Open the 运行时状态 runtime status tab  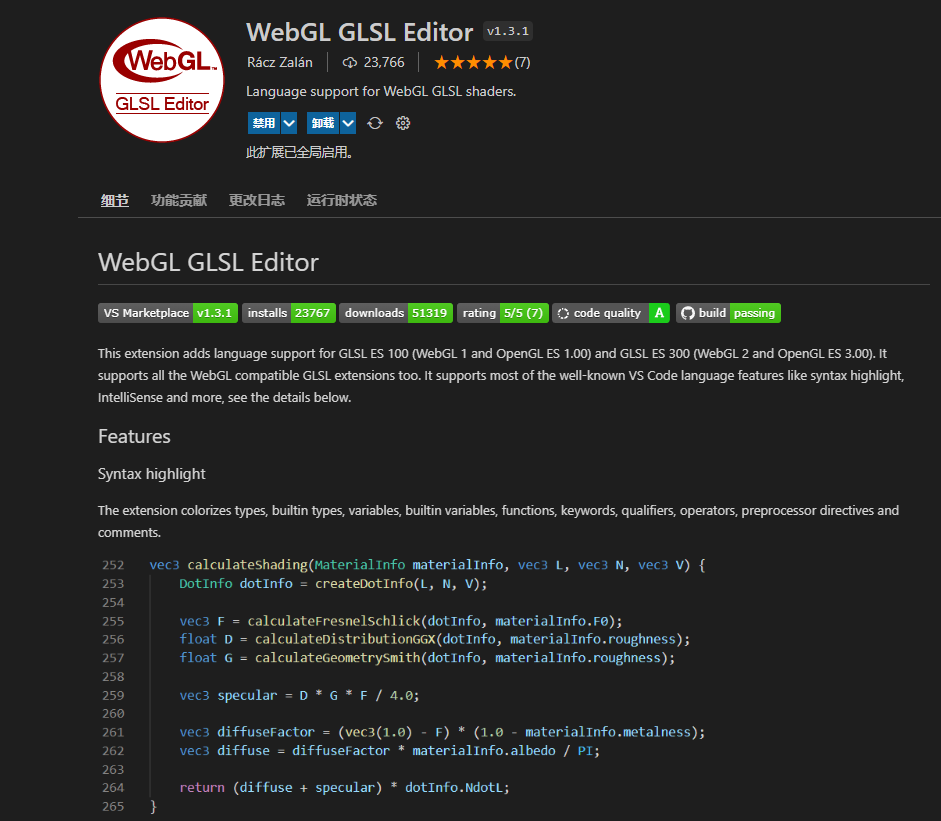click(341, 200)
